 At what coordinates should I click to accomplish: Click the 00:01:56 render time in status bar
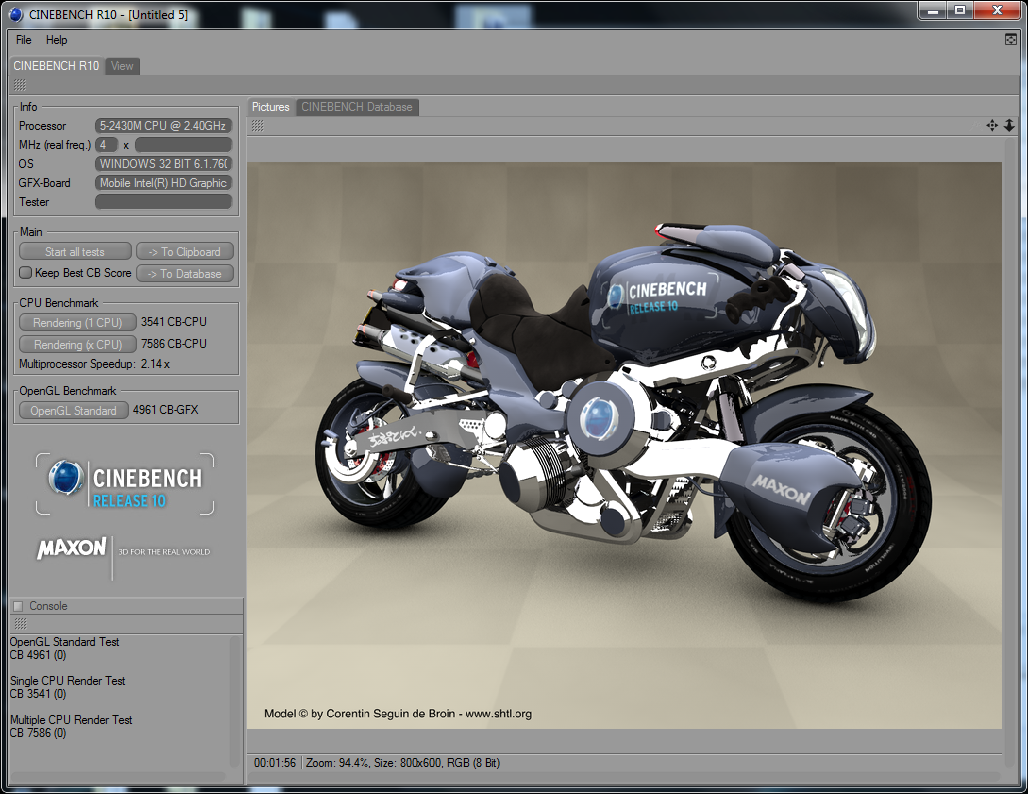275,763
